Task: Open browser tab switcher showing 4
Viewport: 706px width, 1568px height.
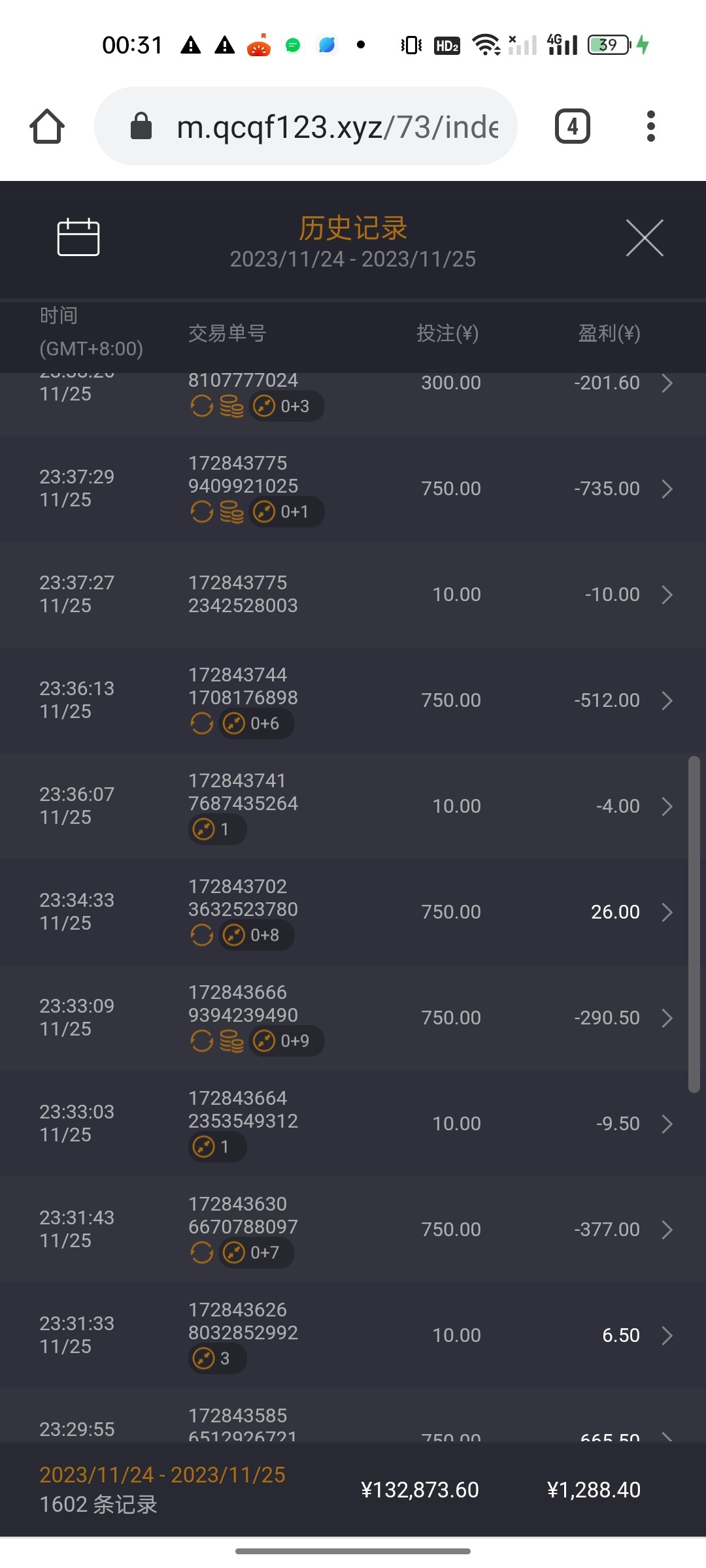Action: pyautogui.click(x=573, y=126)
